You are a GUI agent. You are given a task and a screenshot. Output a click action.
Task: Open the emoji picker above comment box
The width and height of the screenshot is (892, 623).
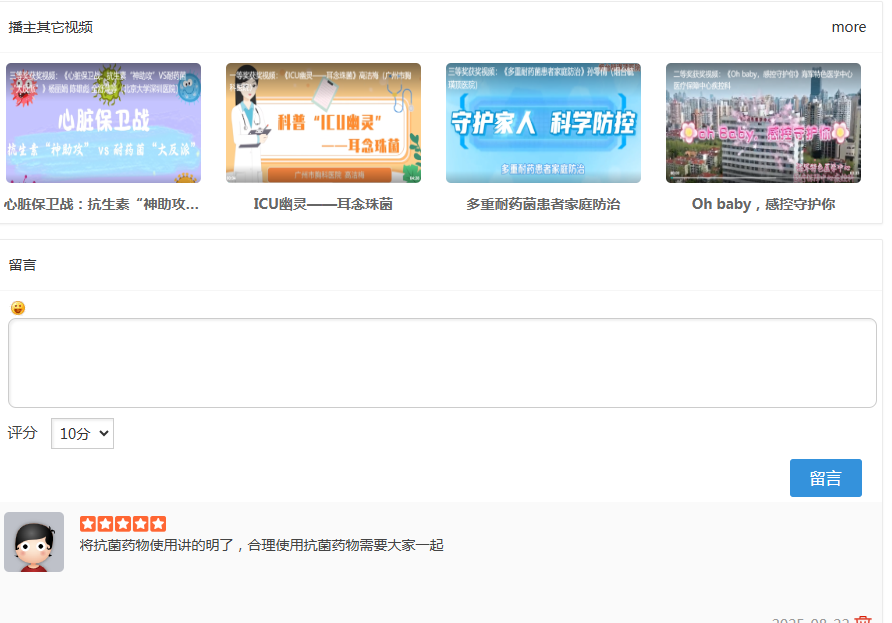tap(18, 308)
